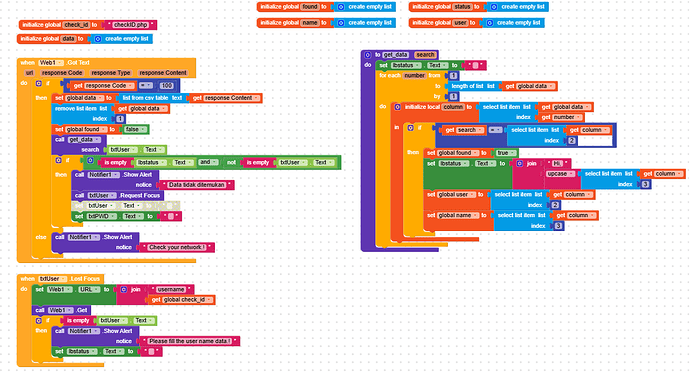
Task: Rename the procedure name 'get_data' field
Action: (395, 55)
